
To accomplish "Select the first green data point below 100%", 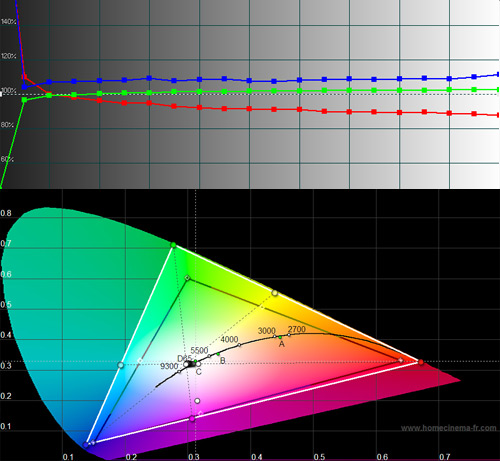I will pyautogui.click(x=24, y=99).
